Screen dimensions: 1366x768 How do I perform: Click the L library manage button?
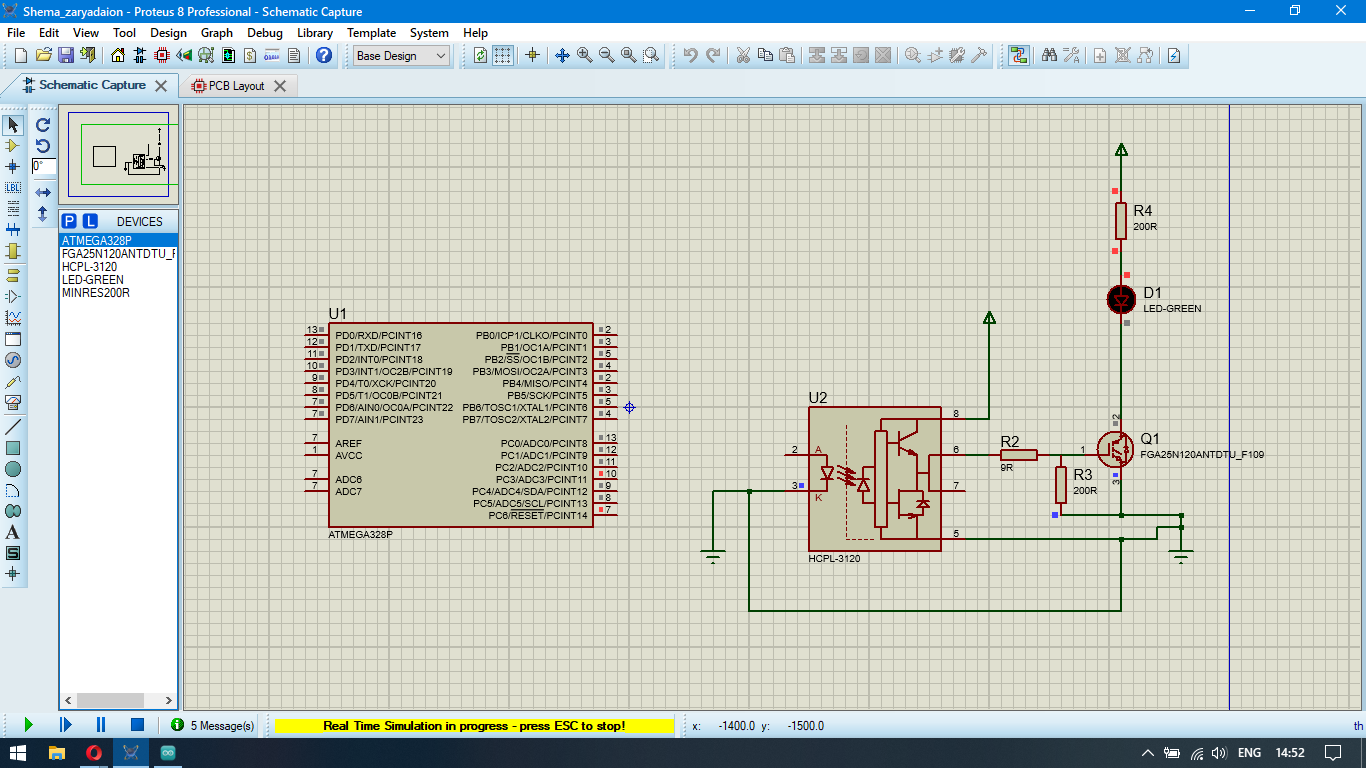[x=90, y=221]
